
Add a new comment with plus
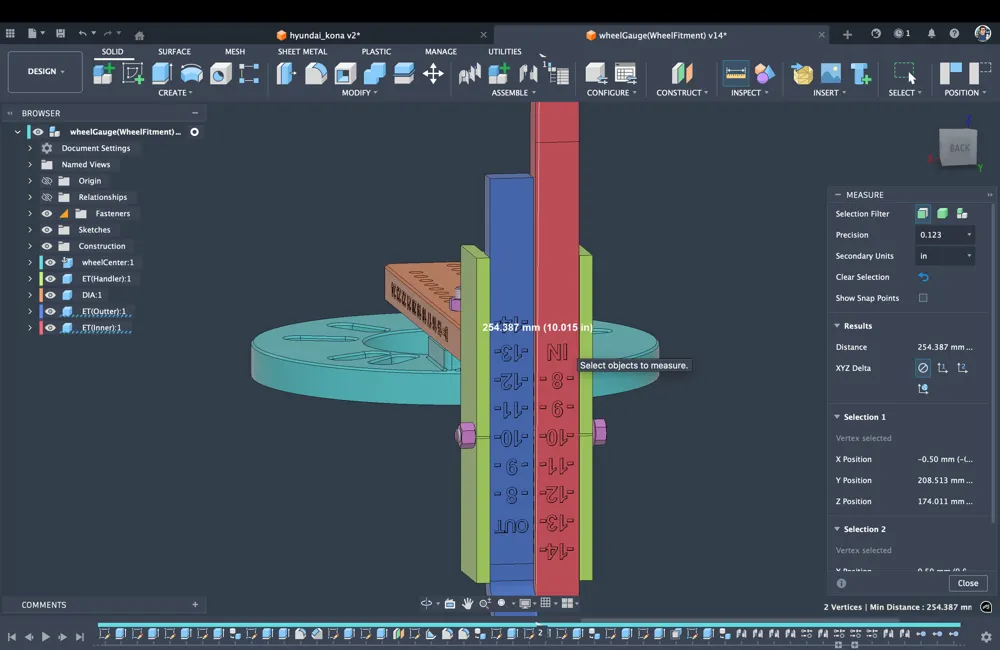[x=195, y=605]
